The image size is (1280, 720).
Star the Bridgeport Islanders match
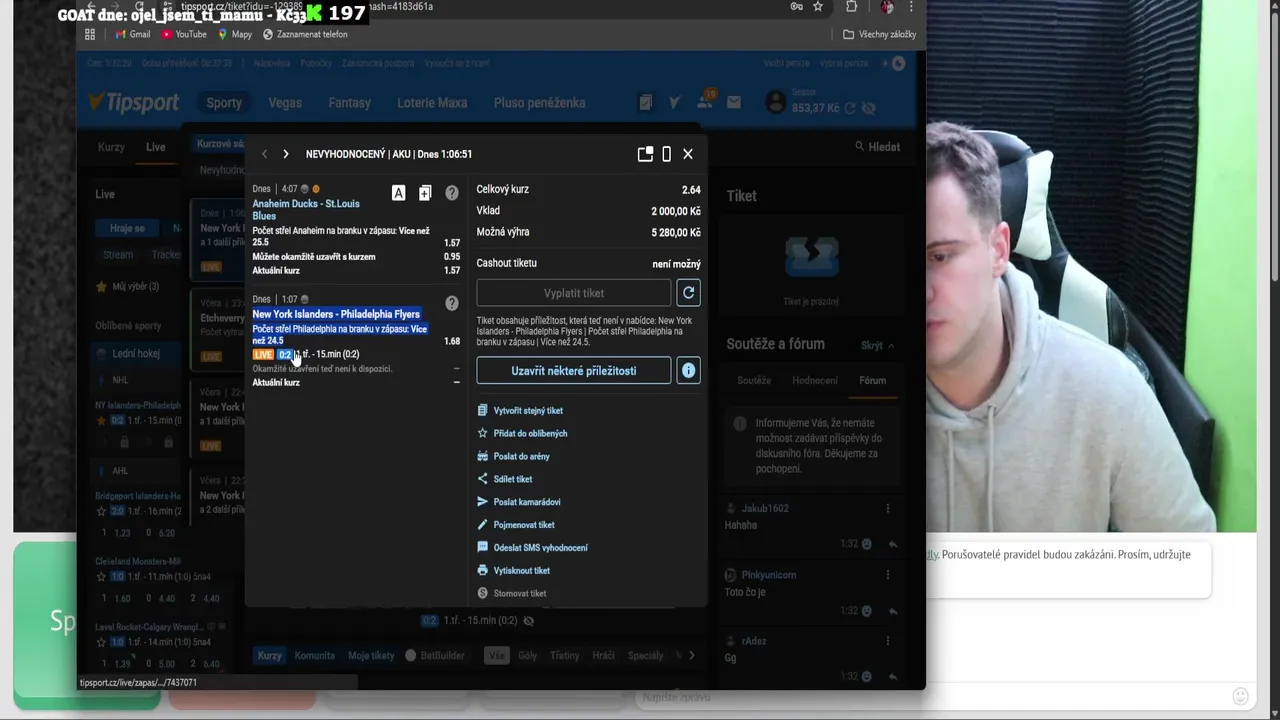click(101, 511)
